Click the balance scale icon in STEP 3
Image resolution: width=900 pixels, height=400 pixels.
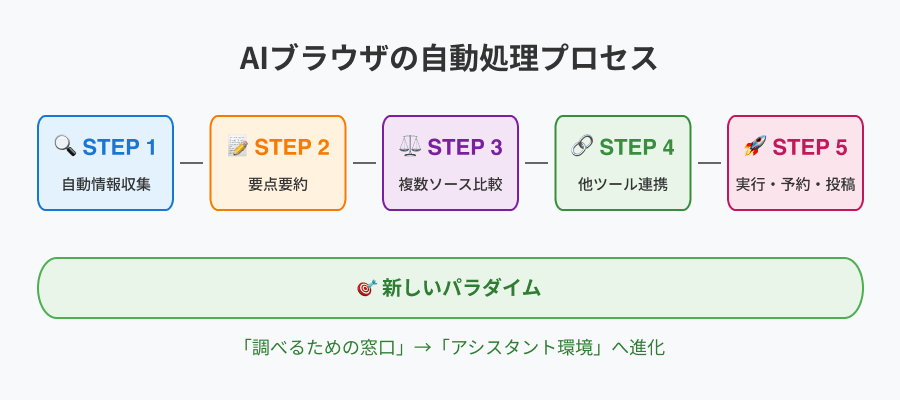[x=410, y=146]
